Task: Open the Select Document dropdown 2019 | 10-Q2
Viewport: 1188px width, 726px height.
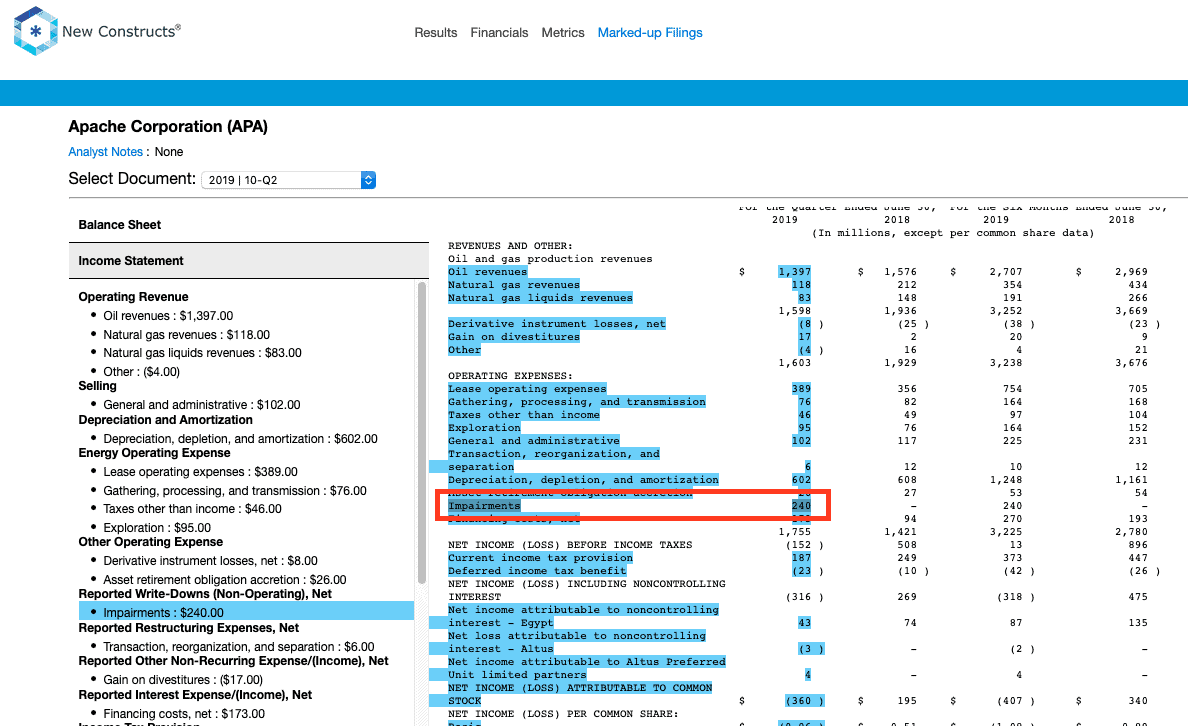Action: pyautogui.click(x=289, y=180)
